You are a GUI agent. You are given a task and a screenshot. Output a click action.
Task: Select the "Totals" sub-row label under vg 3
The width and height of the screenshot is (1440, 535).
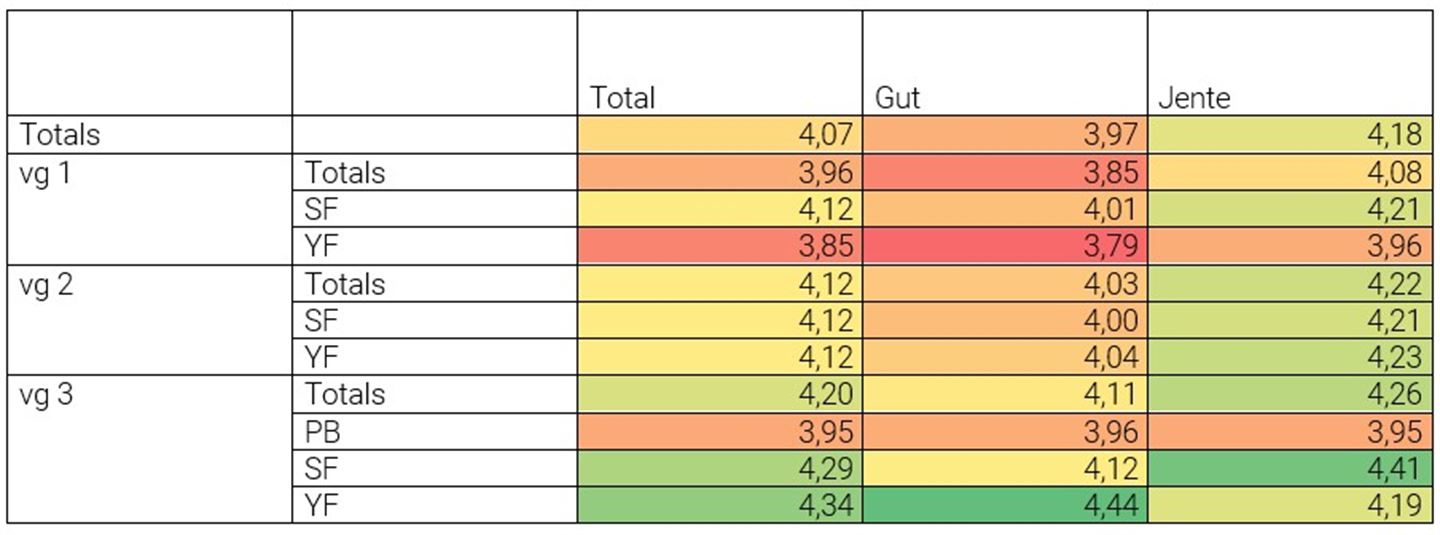345,394
